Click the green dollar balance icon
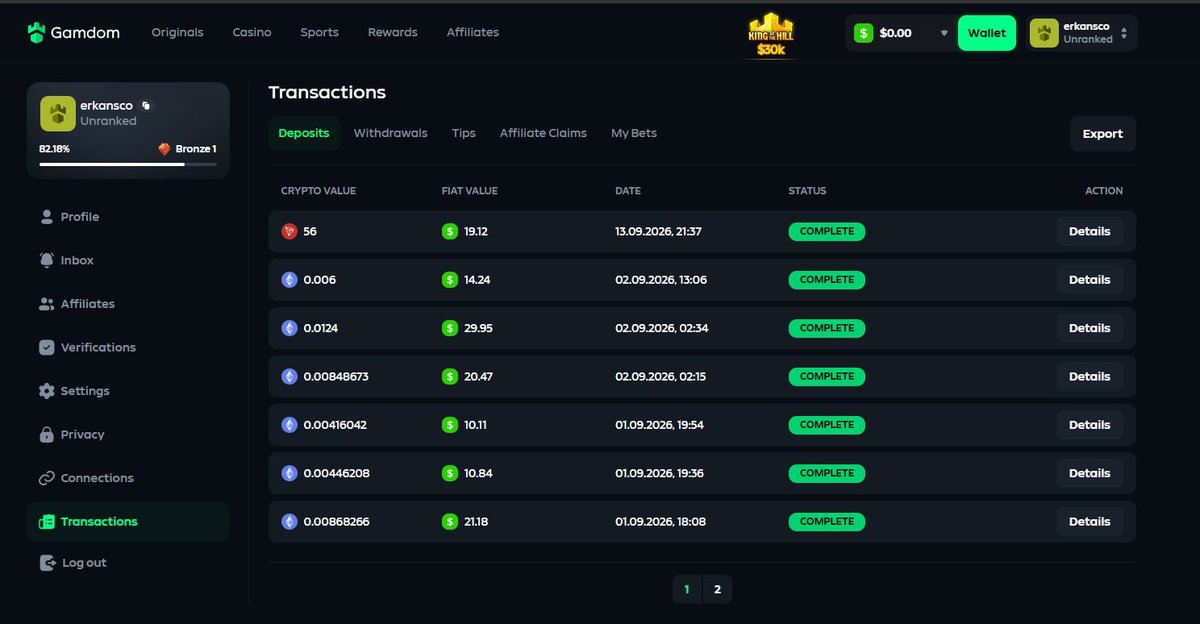1200x624 pixels. 863,33
